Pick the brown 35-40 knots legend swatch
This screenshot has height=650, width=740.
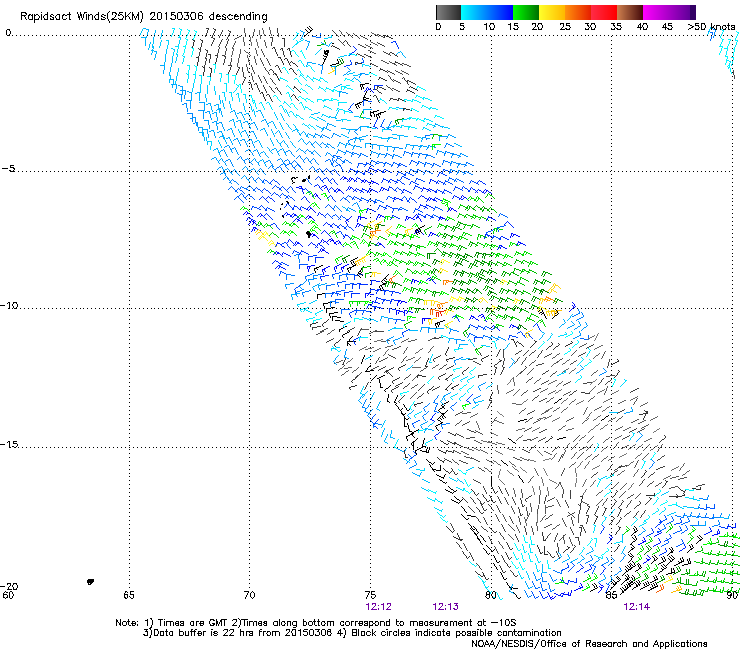630,12
